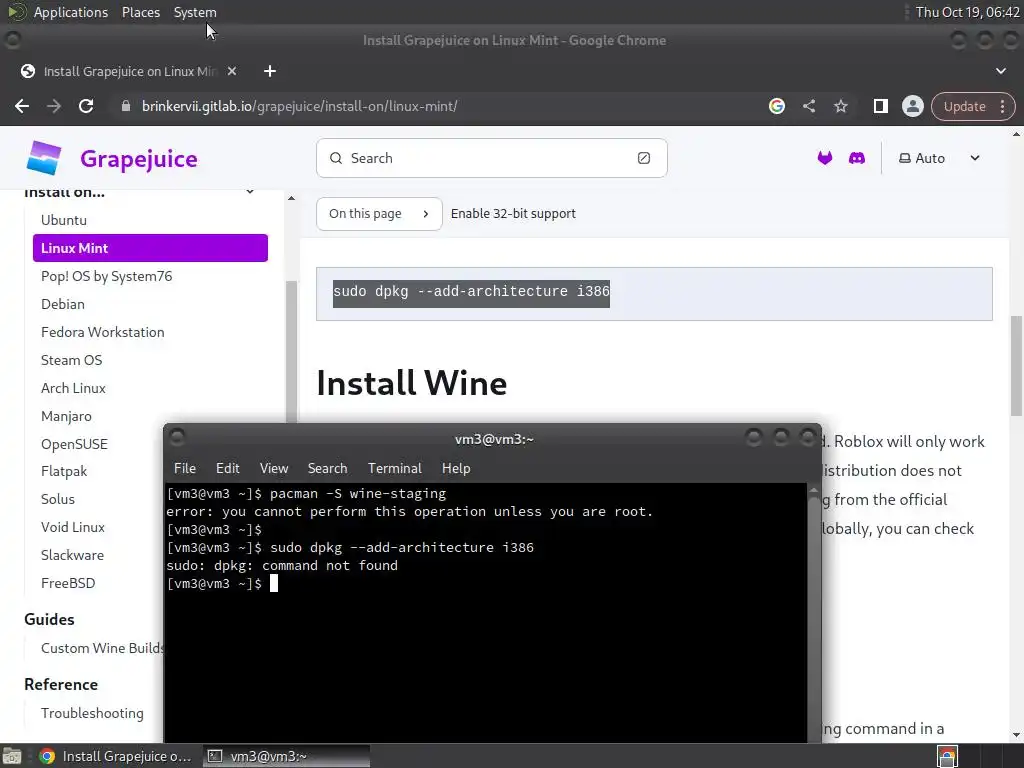Open terminal Help menu
The height and width of the screenshot is (768, 1024).
(456, 468)
